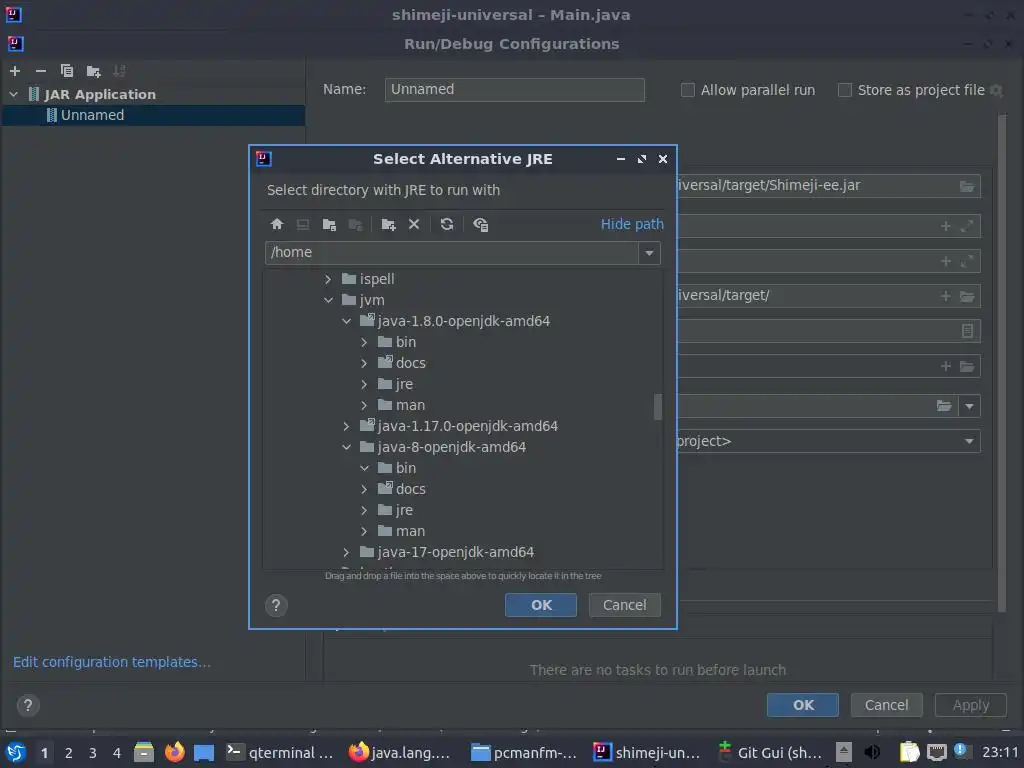The height and width of the screenshot is (768, 1024).
Task: Confirm with OK in Select Alternative JRE
Action: pyautogui.click(x=541, y=605)
